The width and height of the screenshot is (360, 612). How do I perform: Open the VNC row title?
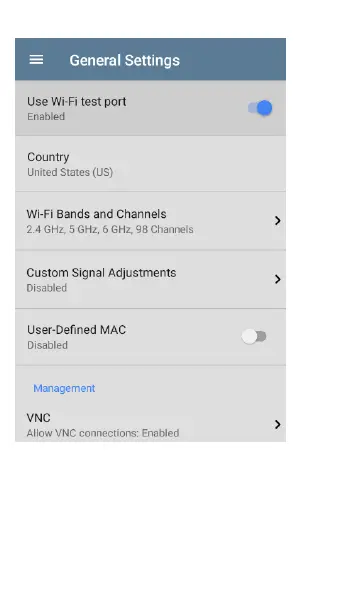38,418
